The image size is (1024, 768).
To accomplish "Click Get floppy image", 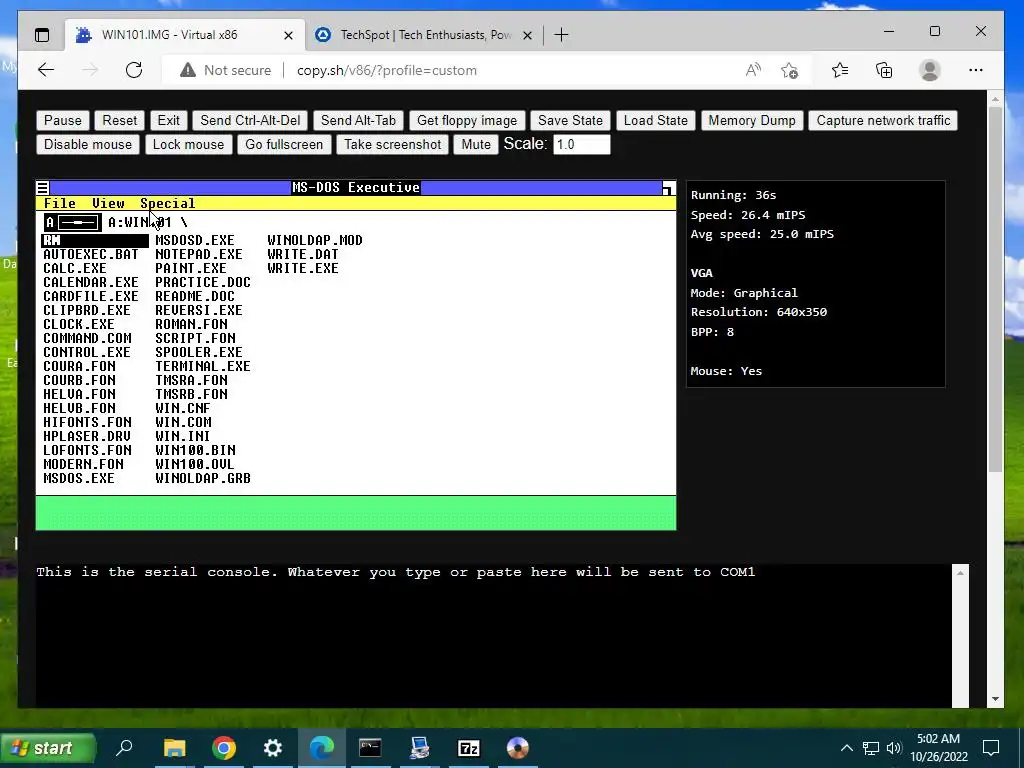I will tap(466, 120).
